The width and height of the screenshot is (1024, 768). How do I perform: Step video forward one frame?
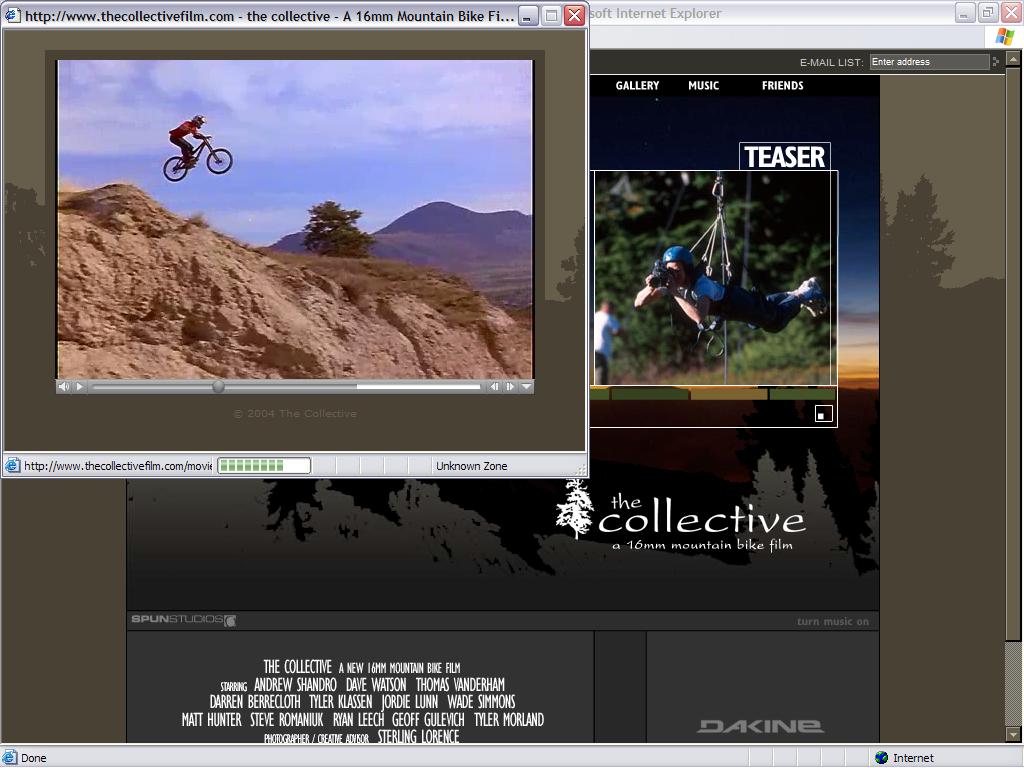(x=510, y=387)
